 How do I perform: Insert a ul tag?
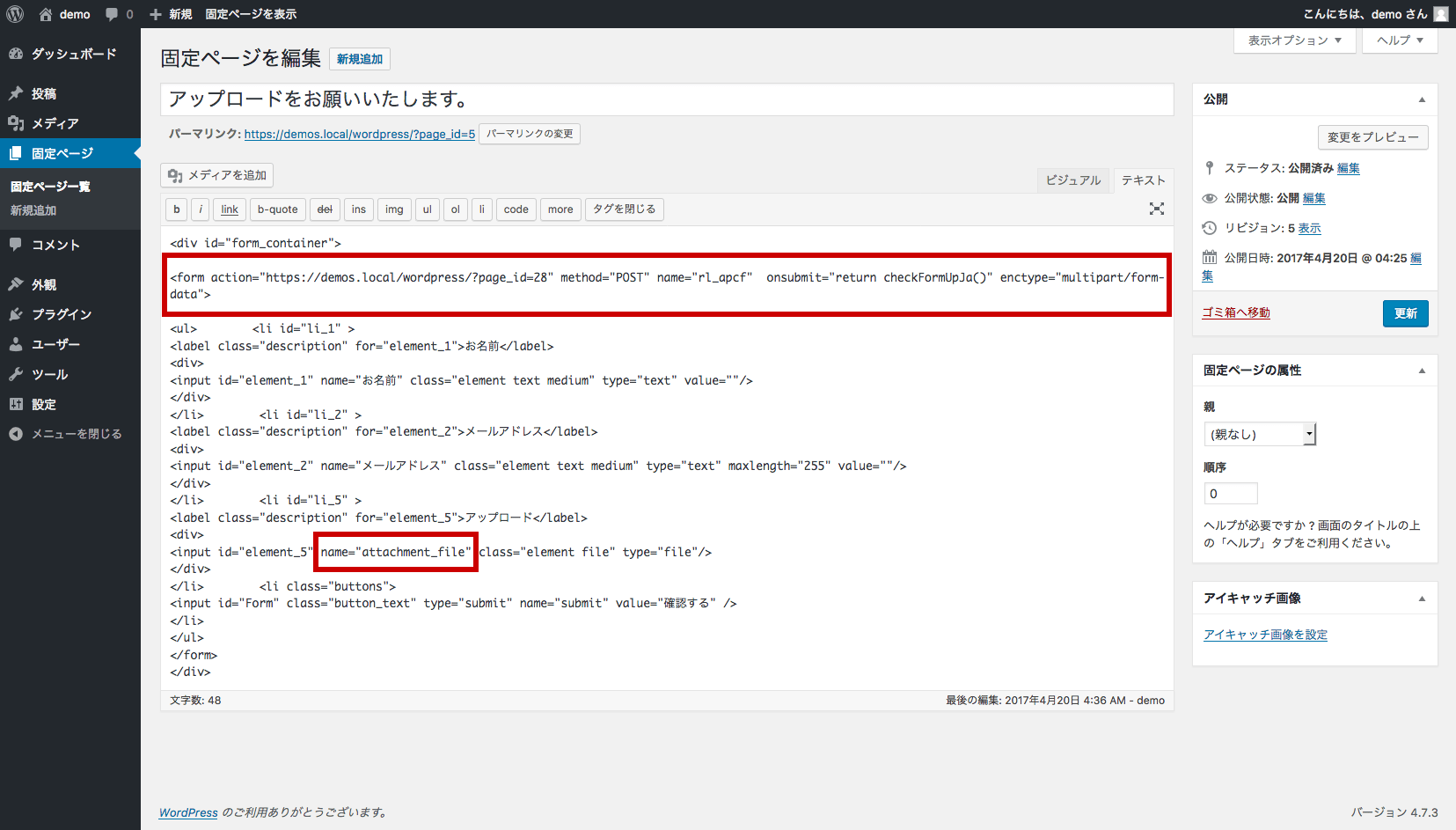pyautogui.click(x=427, y=209)
